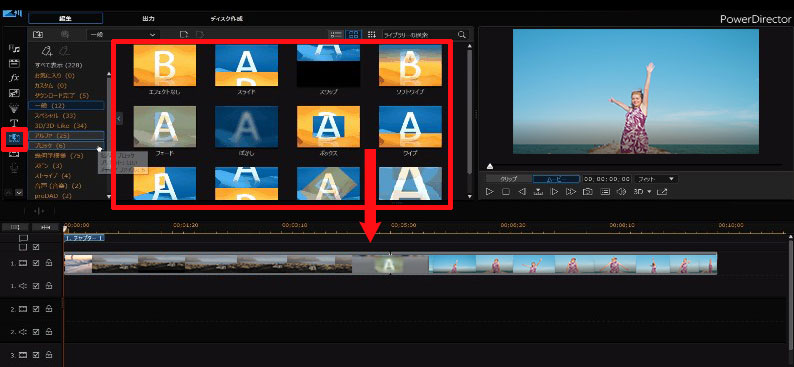
Task: Click the padlock on video track 3
Action: [49, 354]
